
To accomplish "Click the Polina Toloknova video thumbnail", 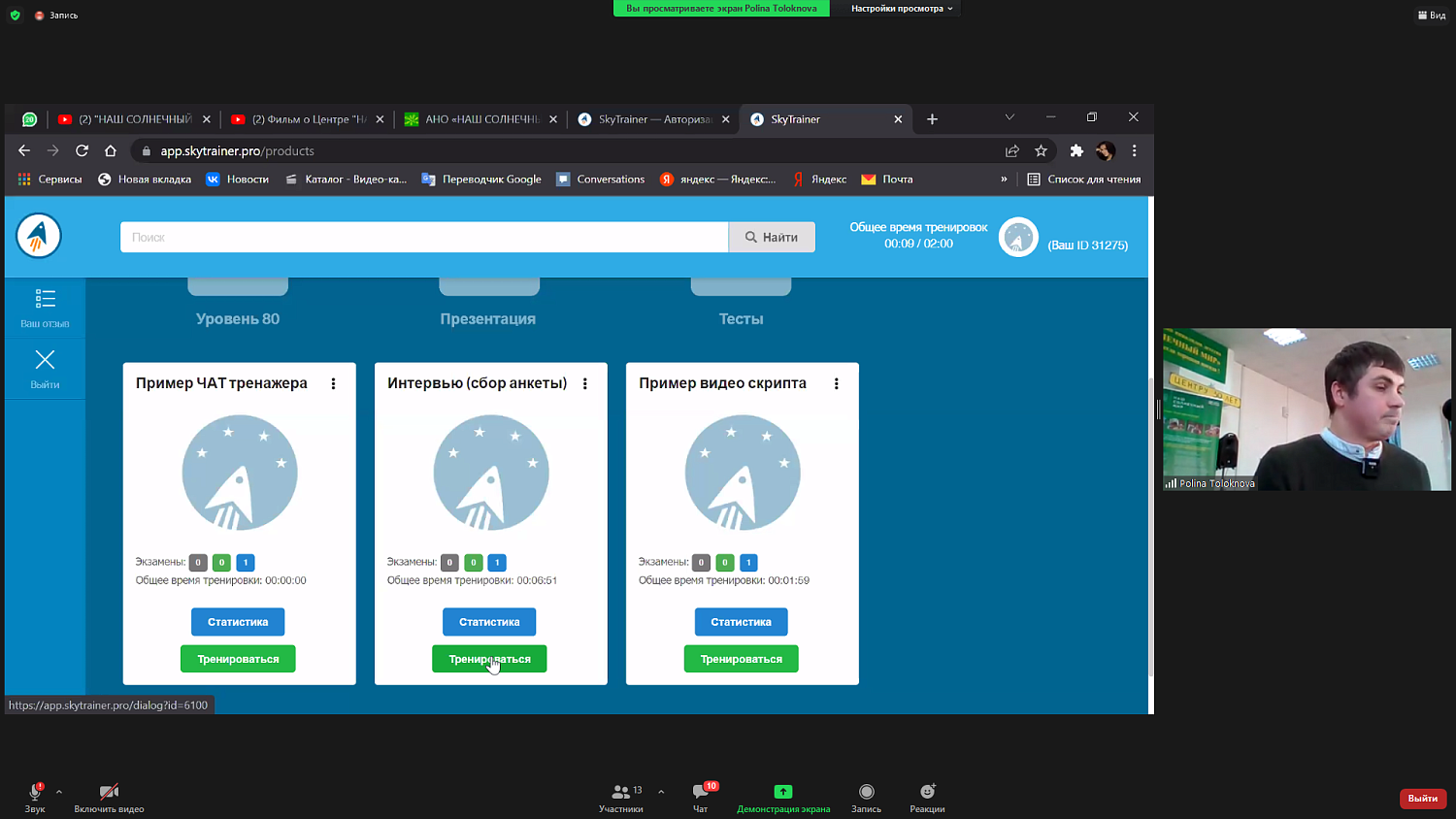I will [x=1307, y=409].
